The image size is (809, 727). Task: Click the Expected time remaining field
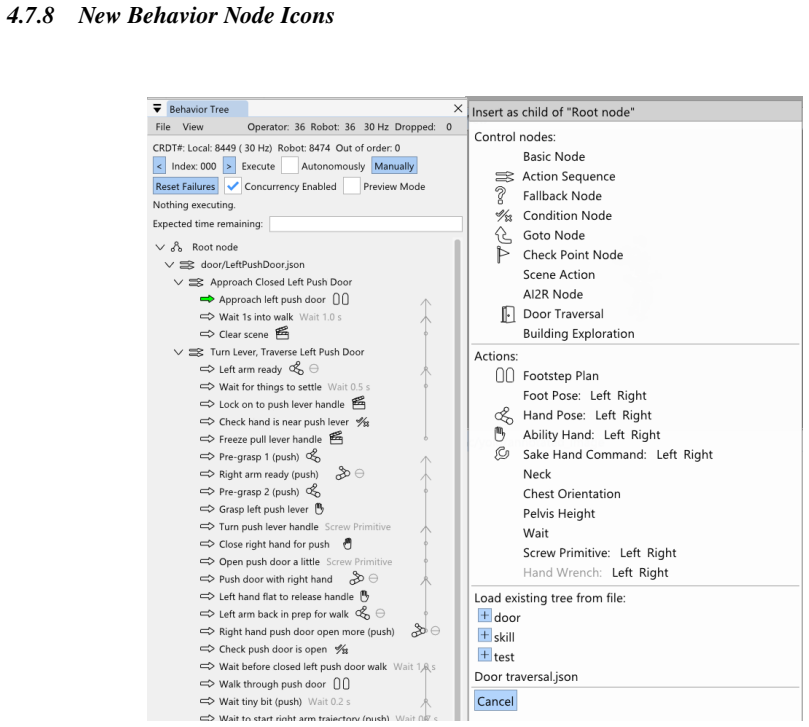(365, 224)
